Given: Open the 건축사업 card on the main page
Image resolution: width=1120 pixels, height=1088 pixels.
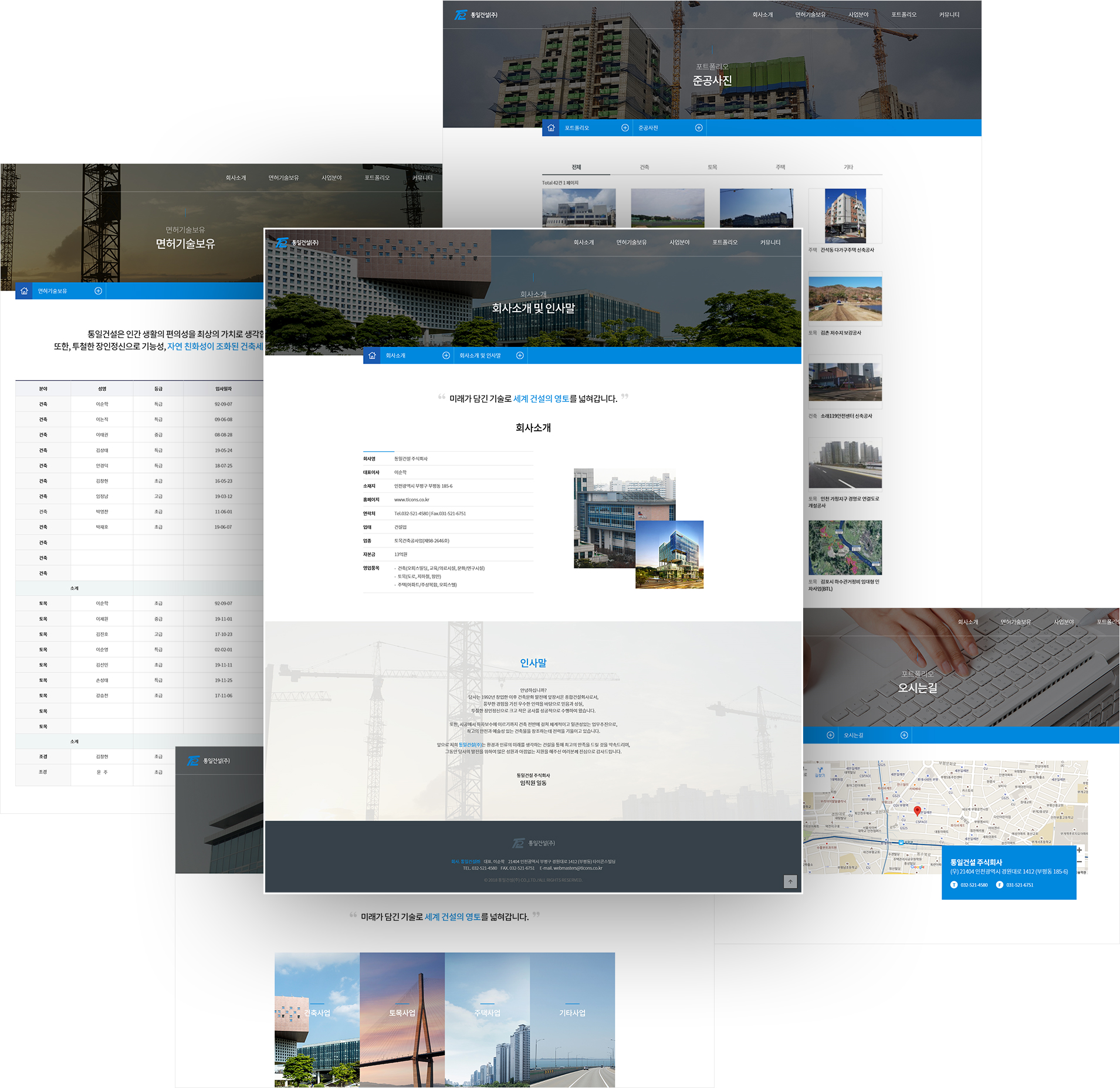Looking at the screenshot, I should (x=317, y=1020).
